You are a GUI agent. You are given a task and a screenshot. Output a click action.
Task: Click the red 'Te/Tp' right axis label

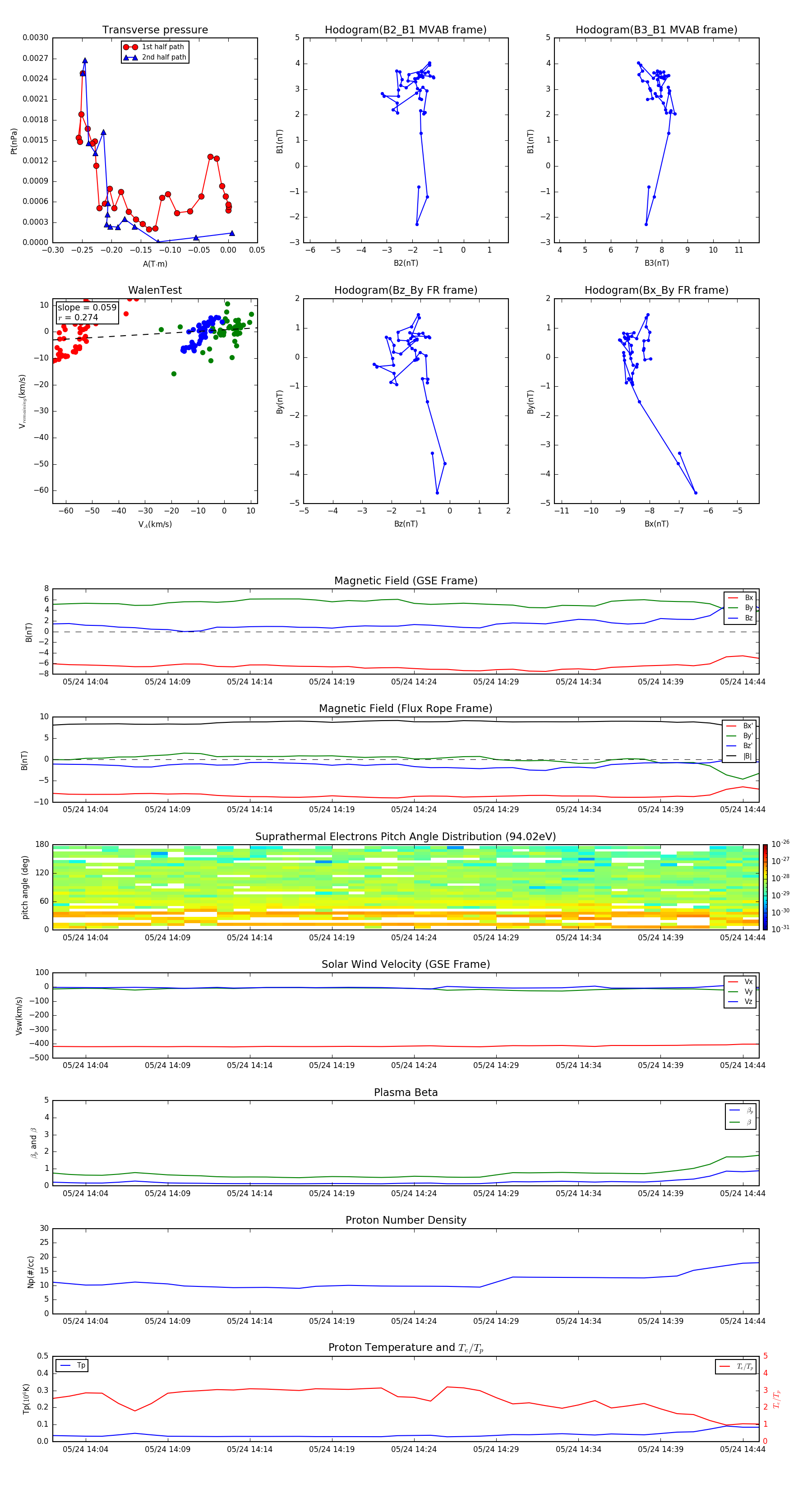click(x=777, y=1399)
